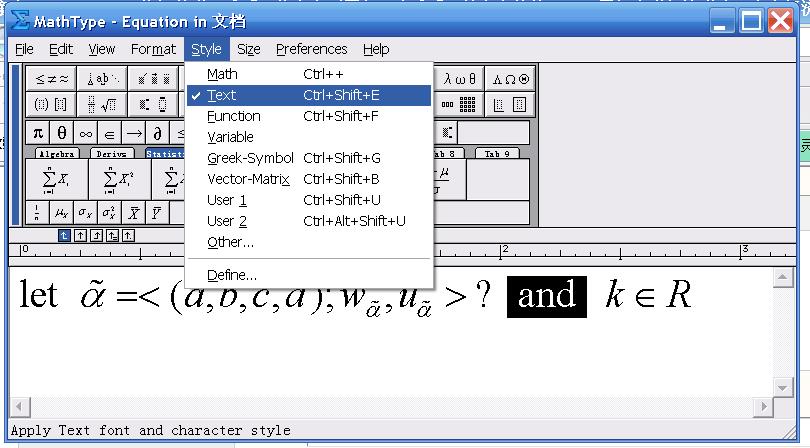Click the highlighted word "and" in equation
This screenshot has height=448, width=810.
coord(547,297)
